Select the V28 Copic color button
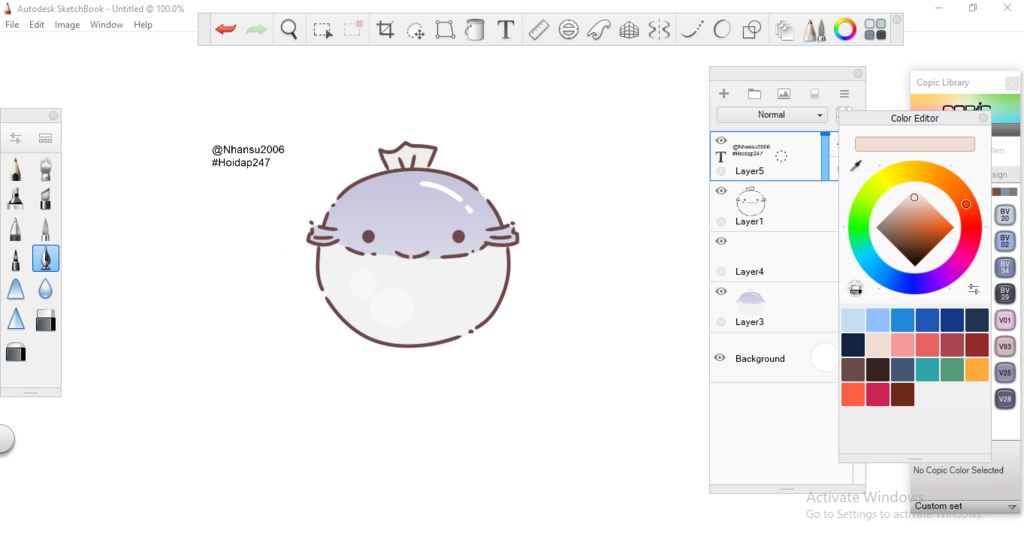The height and width of the screenshot is (539, 1024). click(1005, 399)
